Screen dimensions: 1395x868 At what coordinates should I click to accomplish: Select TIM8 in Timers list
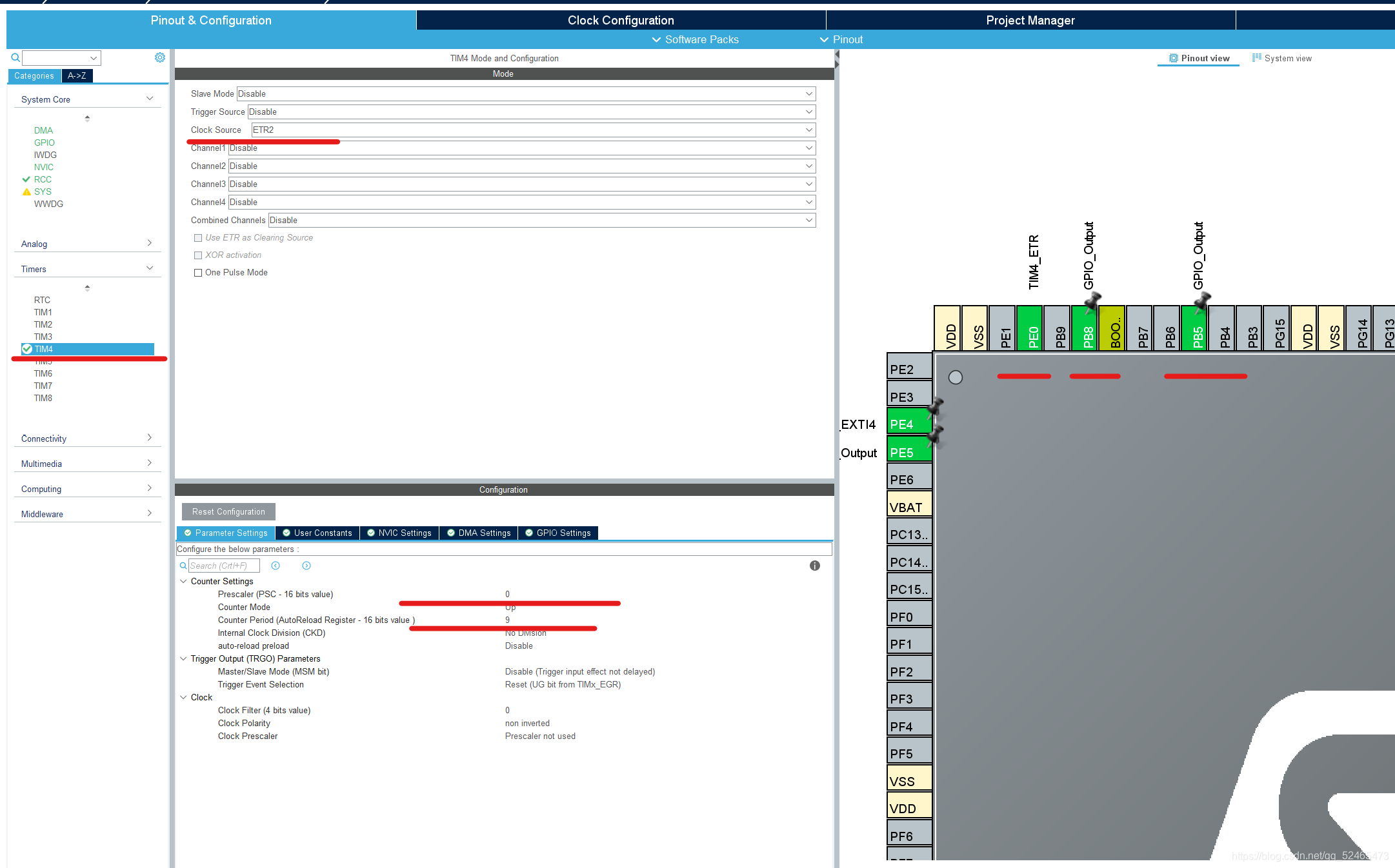[43, 398]
